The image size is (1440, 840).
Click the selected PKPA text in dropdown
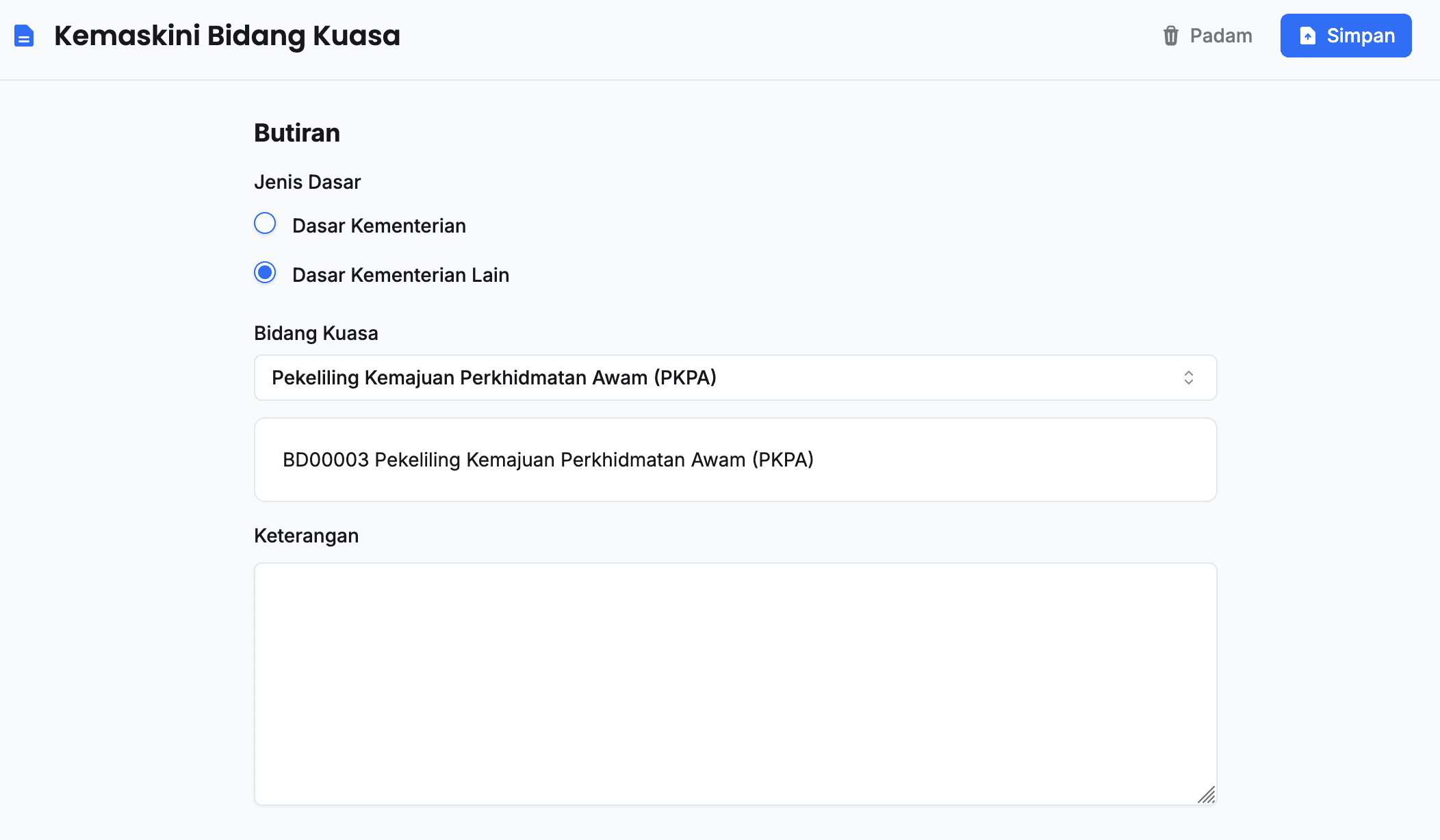click(493, 378)
